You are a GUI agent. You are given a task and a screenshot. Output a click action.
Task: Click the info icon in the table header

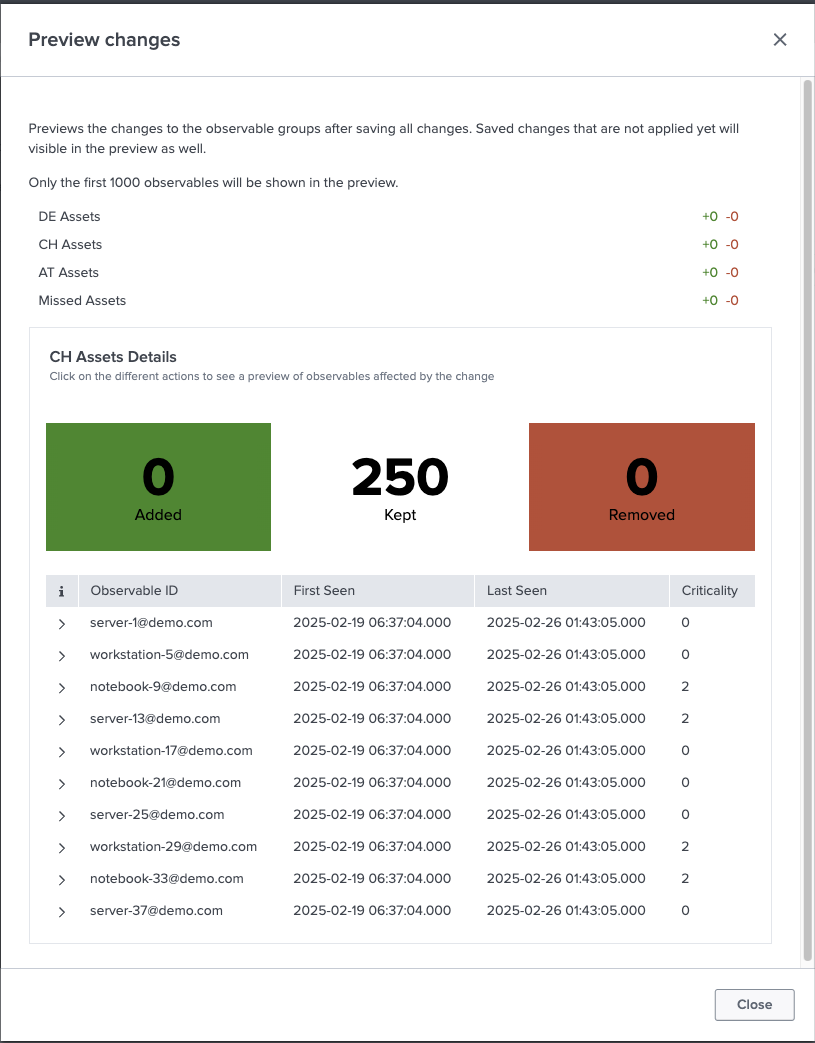pos(61,590)
